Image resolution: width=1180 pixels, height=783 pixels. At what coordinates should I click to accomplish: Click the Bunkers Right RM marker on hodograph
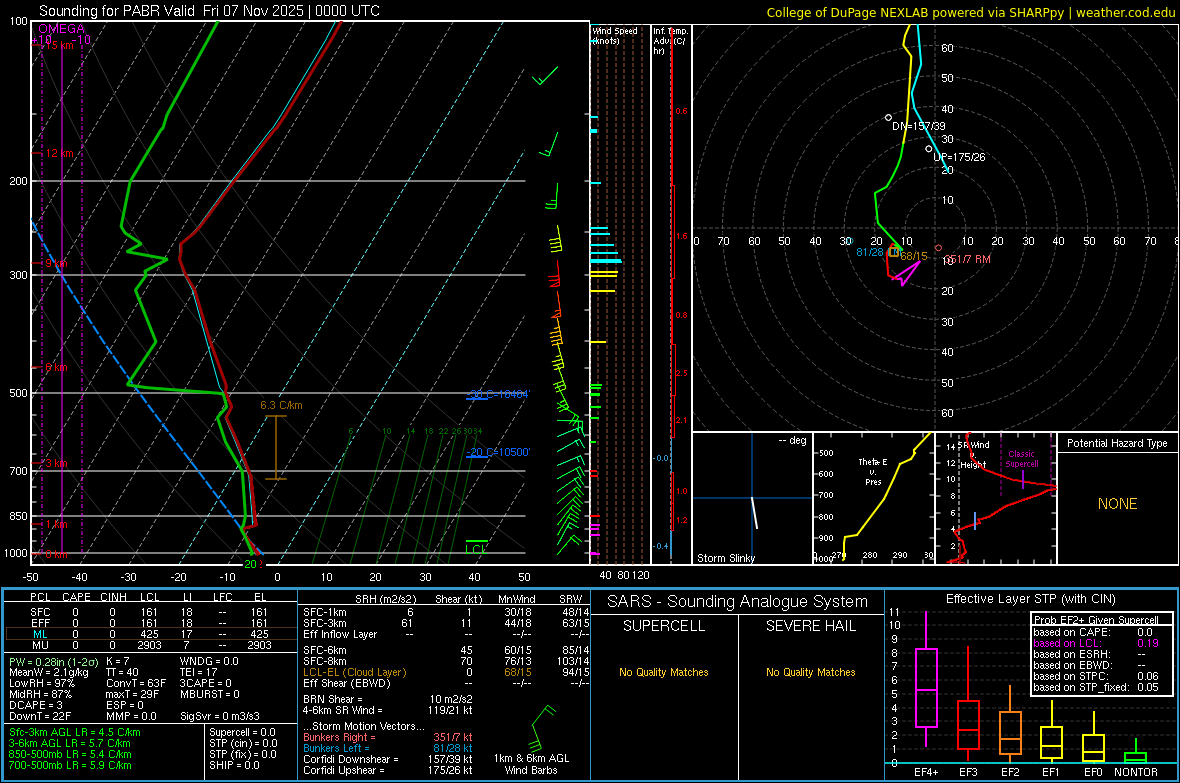[938, 248]
